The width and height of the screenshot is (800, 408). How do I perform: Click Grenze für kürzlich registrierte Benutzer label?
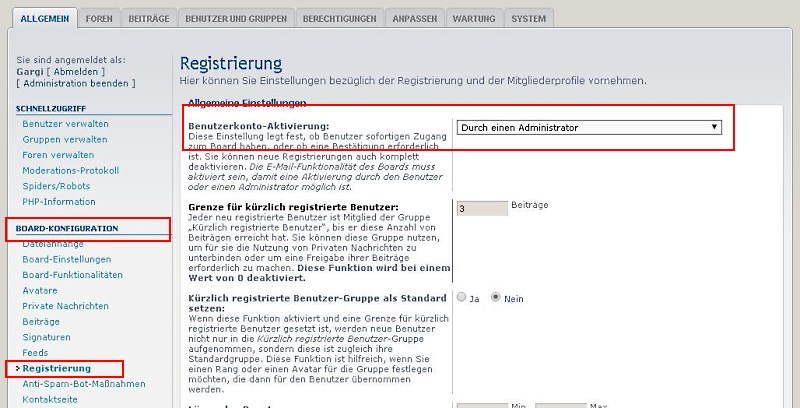293,207
